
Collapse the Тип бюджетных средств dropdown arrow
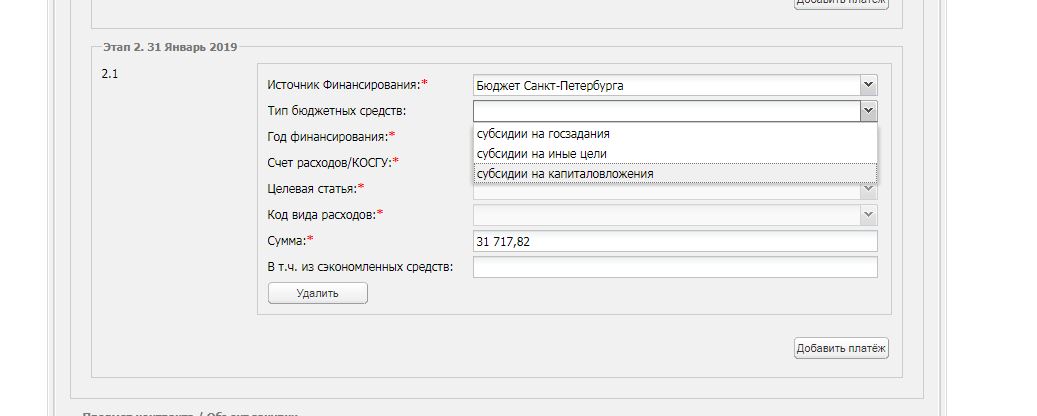tap(868, 111)
